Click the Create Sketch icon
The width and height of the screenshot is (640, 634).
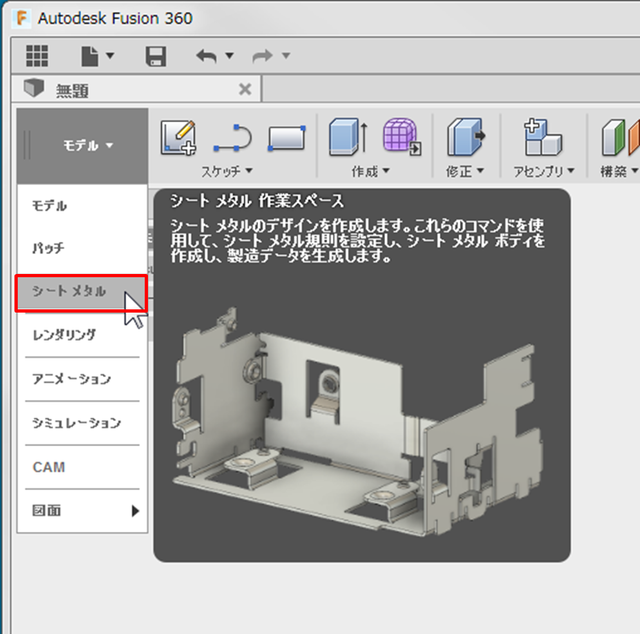[178, 138]
